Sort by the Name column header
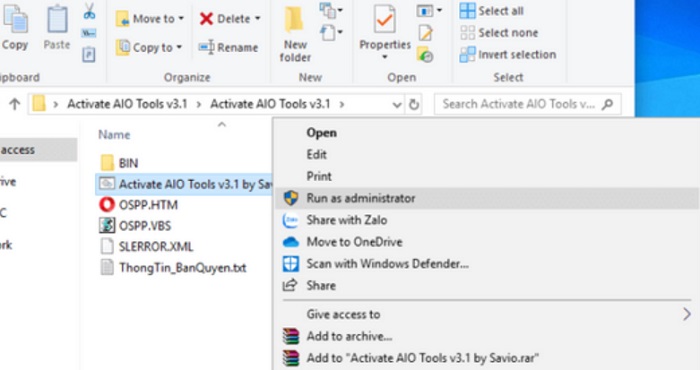This screenshot has height=370, width=700. click(x=114, y=135)
